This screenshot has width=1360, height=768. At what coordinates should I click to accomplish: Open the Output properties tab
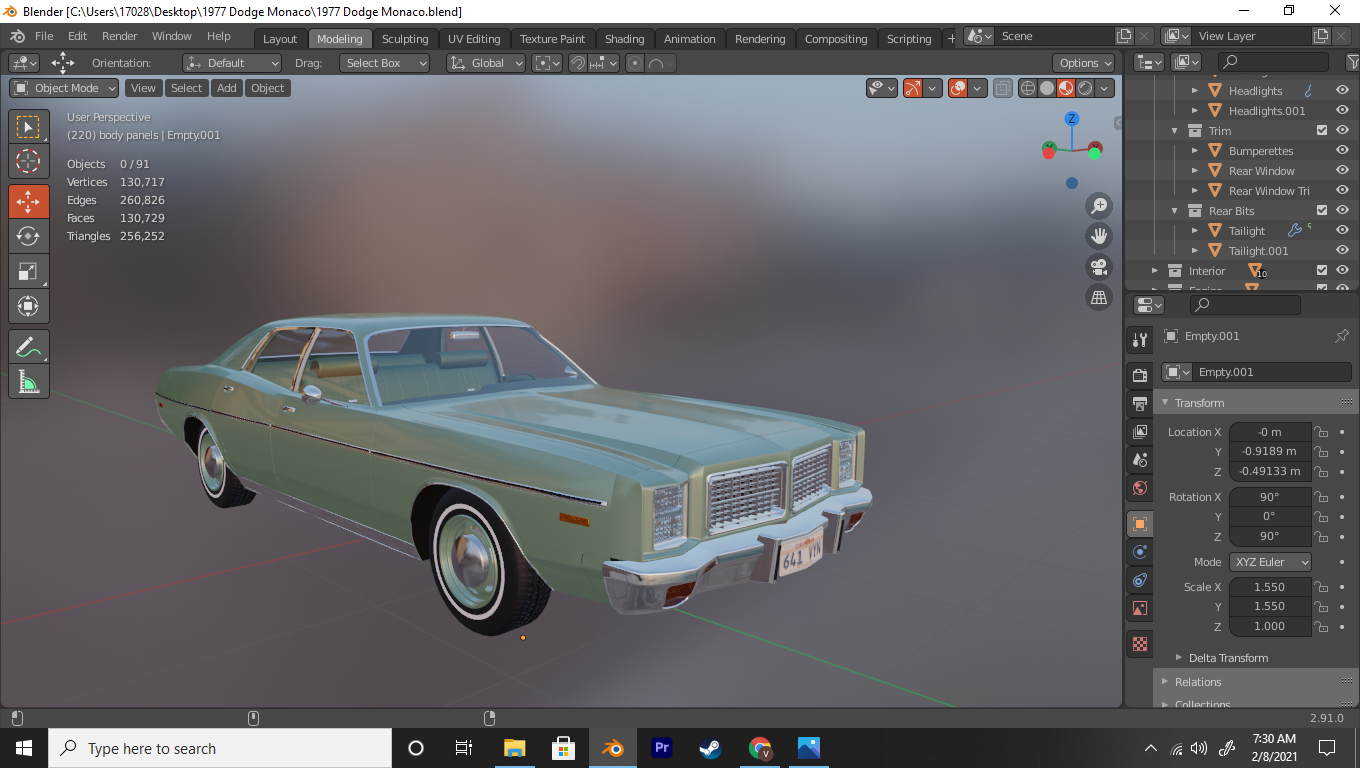coord(1140,404)
